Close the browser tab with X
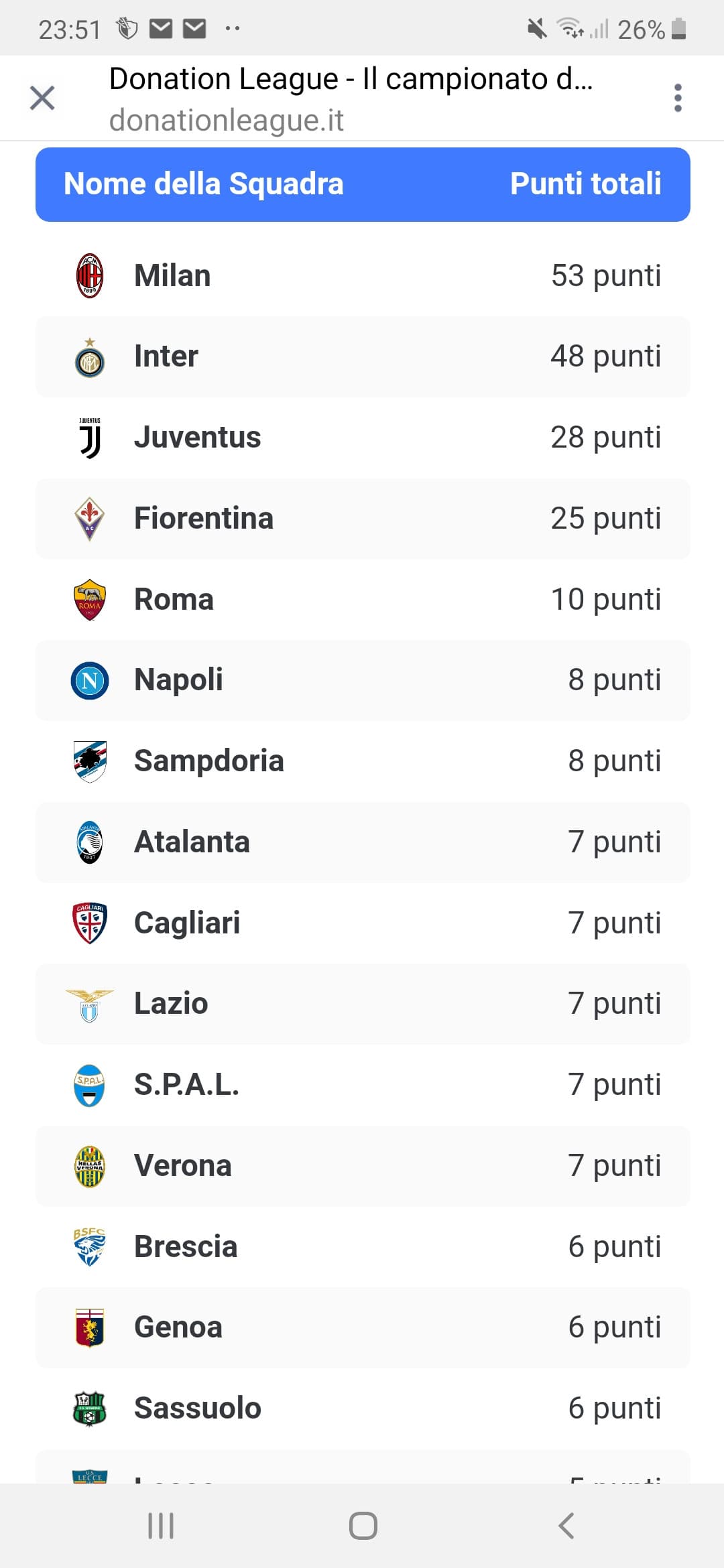 [x=42, y=98]
